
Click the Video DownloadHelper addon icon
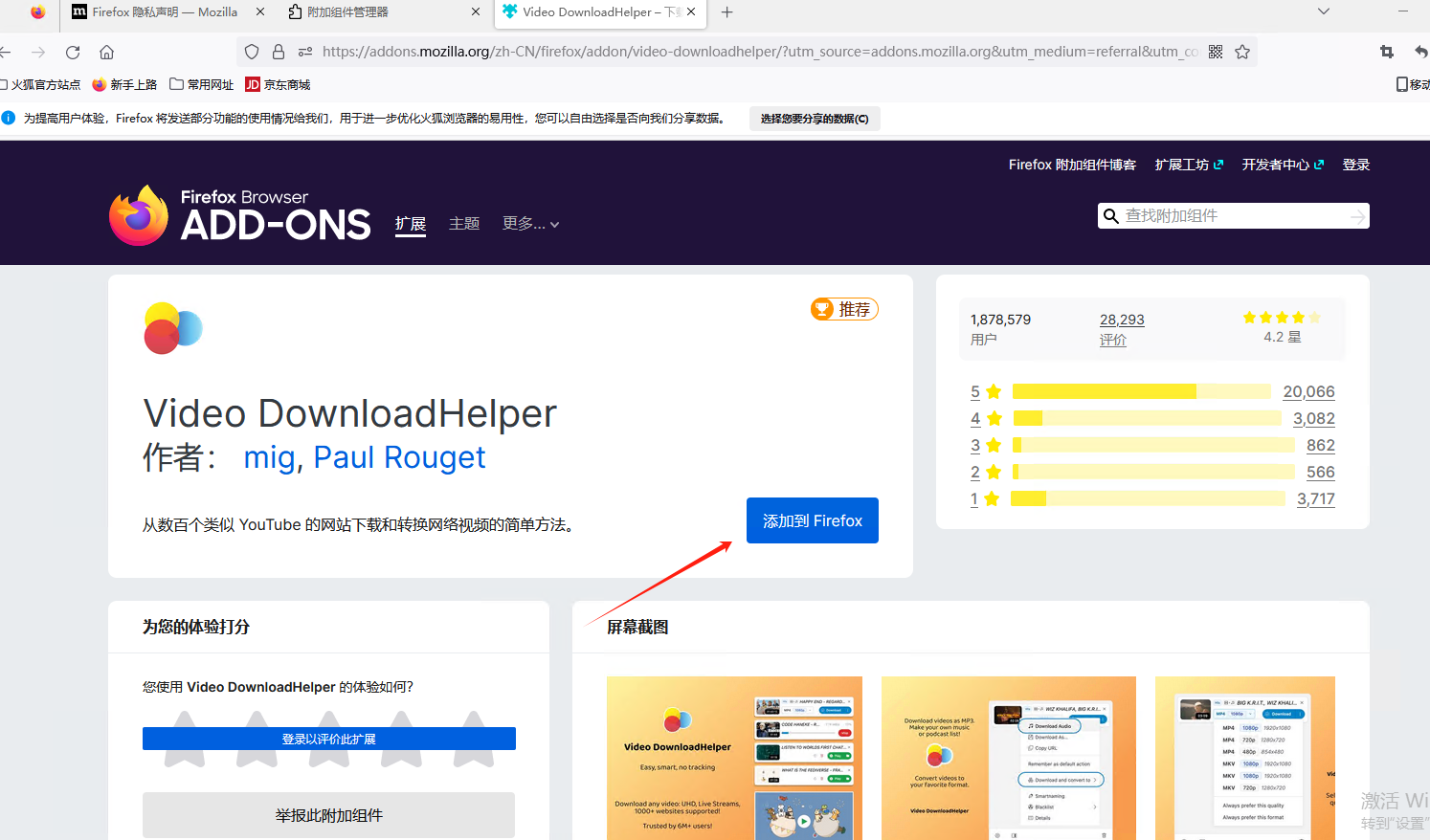(x=173, y=328)
